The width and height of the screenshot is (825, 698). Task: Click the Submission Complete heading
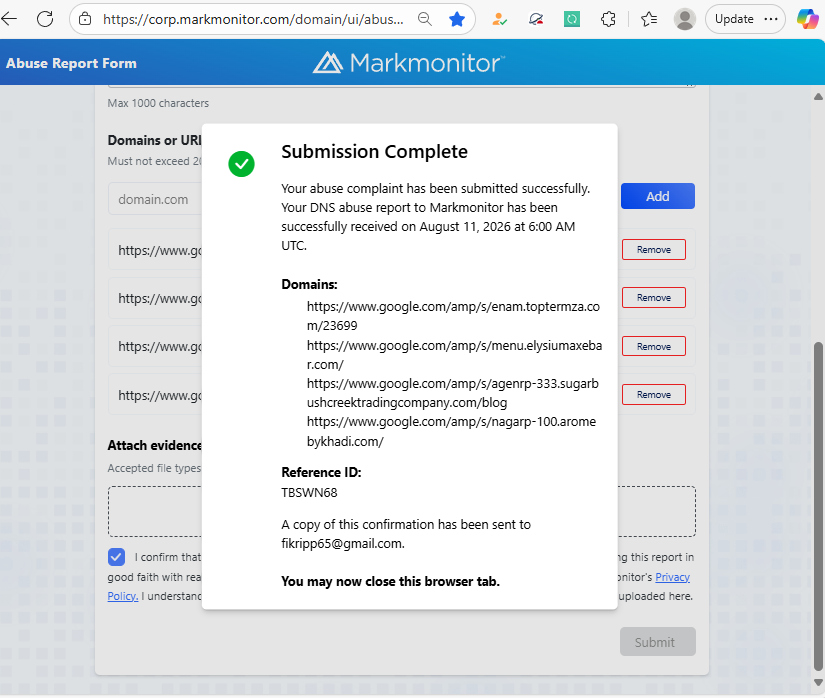point(375,151)
